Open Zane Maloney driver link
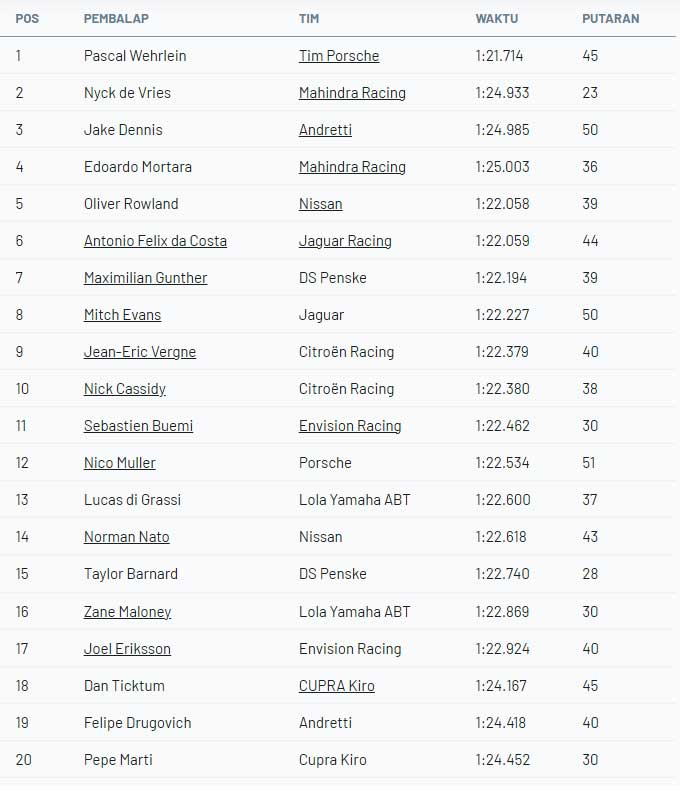 click(x=127, y=611)
